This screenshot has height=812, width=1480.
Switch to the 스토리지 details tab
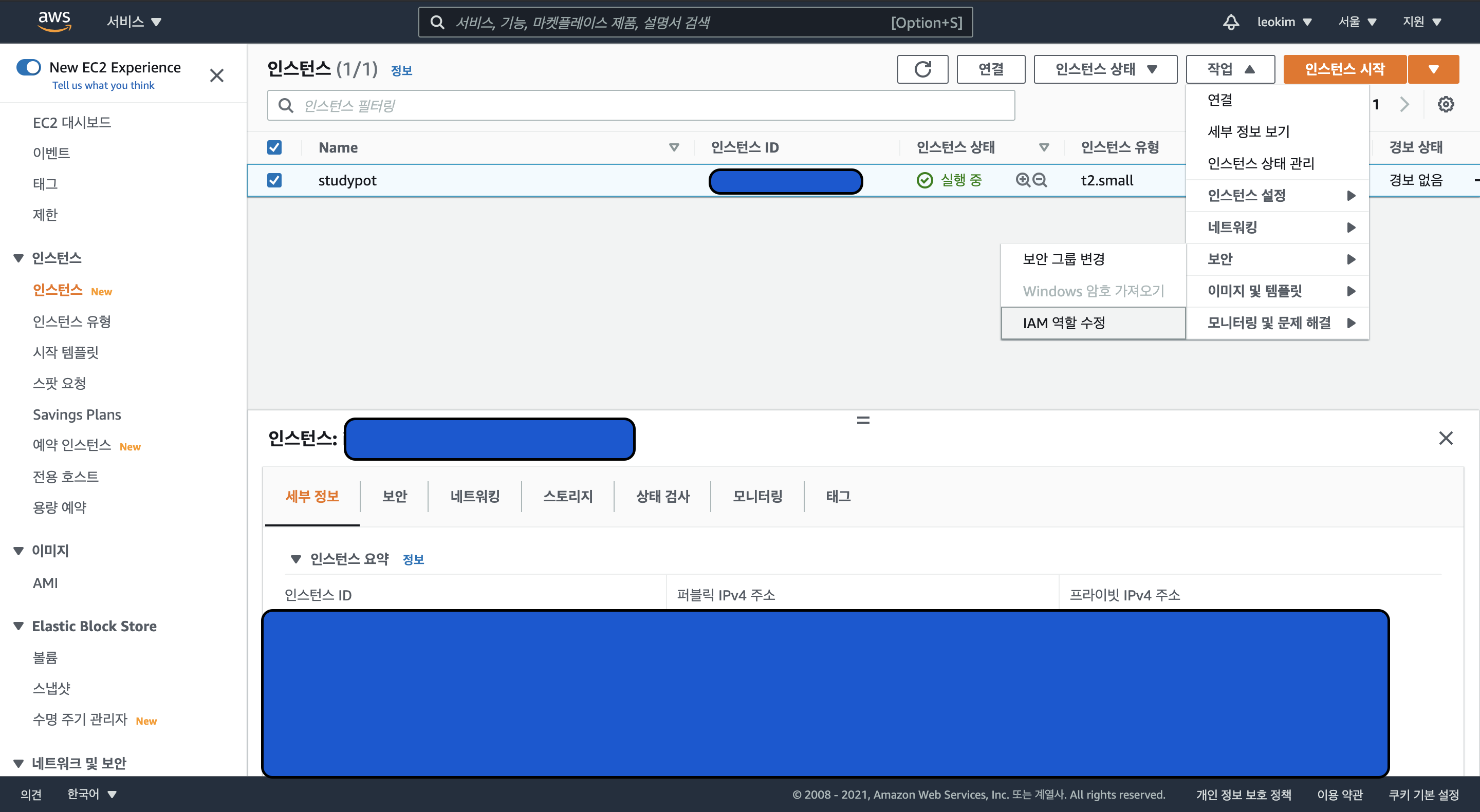coord(568,496)
